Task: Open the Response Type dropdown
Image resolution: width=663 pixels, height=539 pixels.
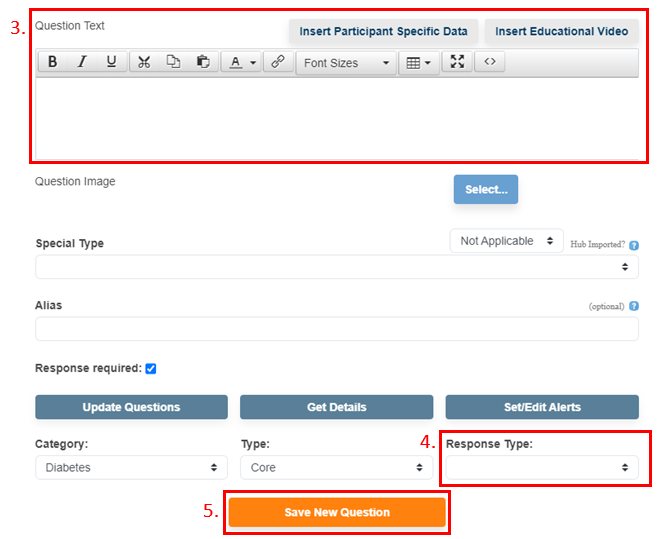Action: click(541, 467)
